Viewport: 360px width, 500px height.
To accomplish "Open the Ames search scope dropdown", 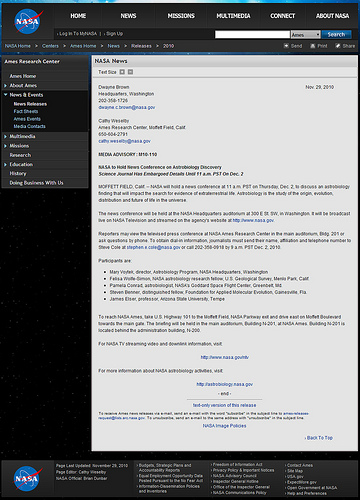I will tap(306, 35).
